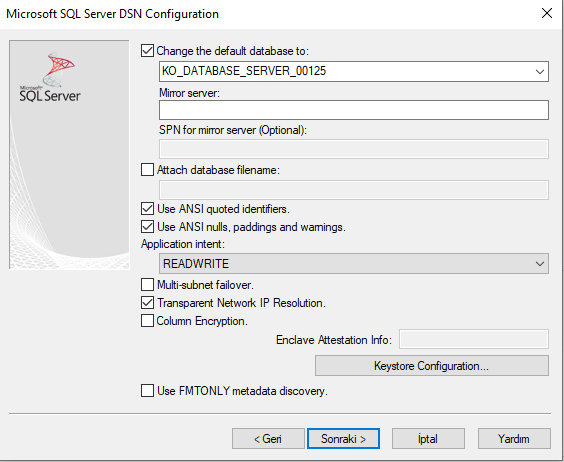Enable Attach database filename checkbox

pyautogui.click(x=147, y=169)
